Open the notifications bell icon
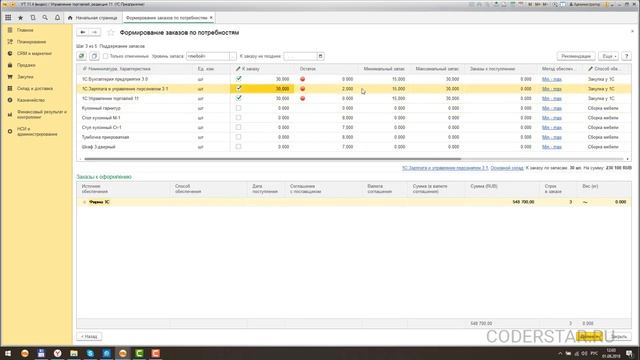Image resolution: width=640 pixels, height=360 pixels. click(x=57, y=18)
